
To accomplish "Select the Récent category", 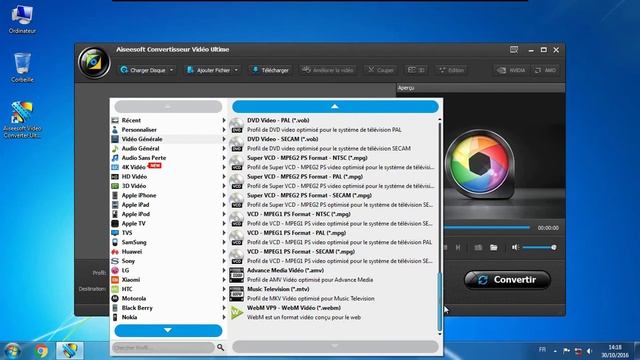I will [168, 120].
